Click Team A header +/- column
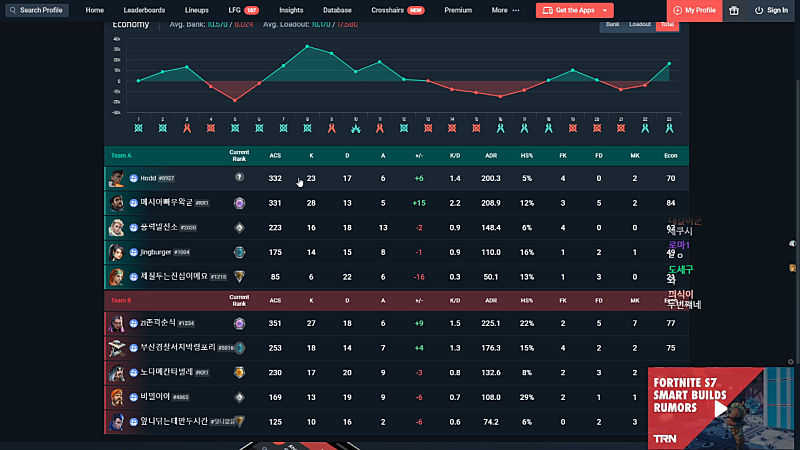Screen dimensions: 800x450 point(419,156)
